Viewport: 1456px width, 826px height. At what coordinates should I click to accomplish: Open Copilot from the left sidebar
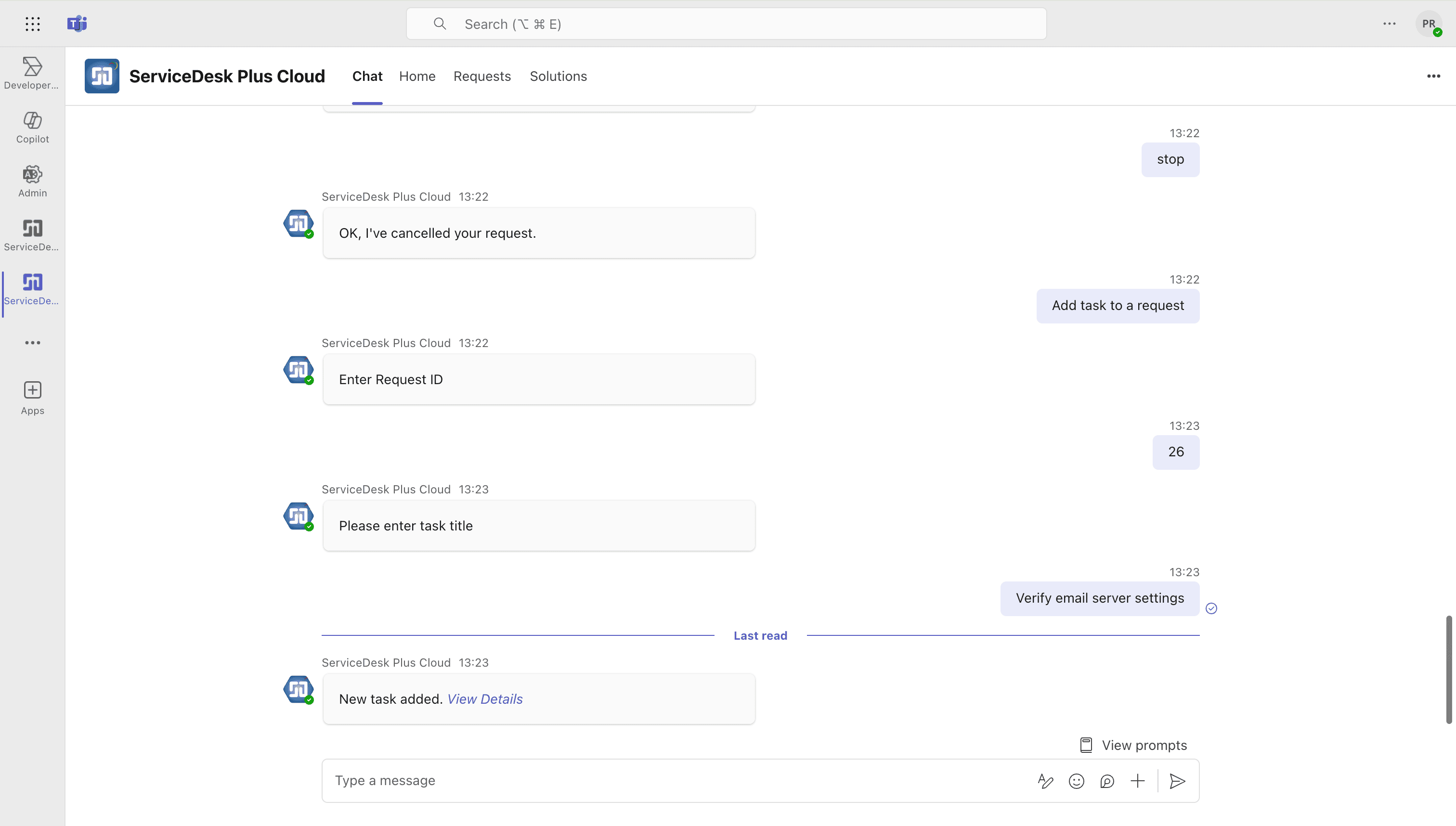point(32,127)
